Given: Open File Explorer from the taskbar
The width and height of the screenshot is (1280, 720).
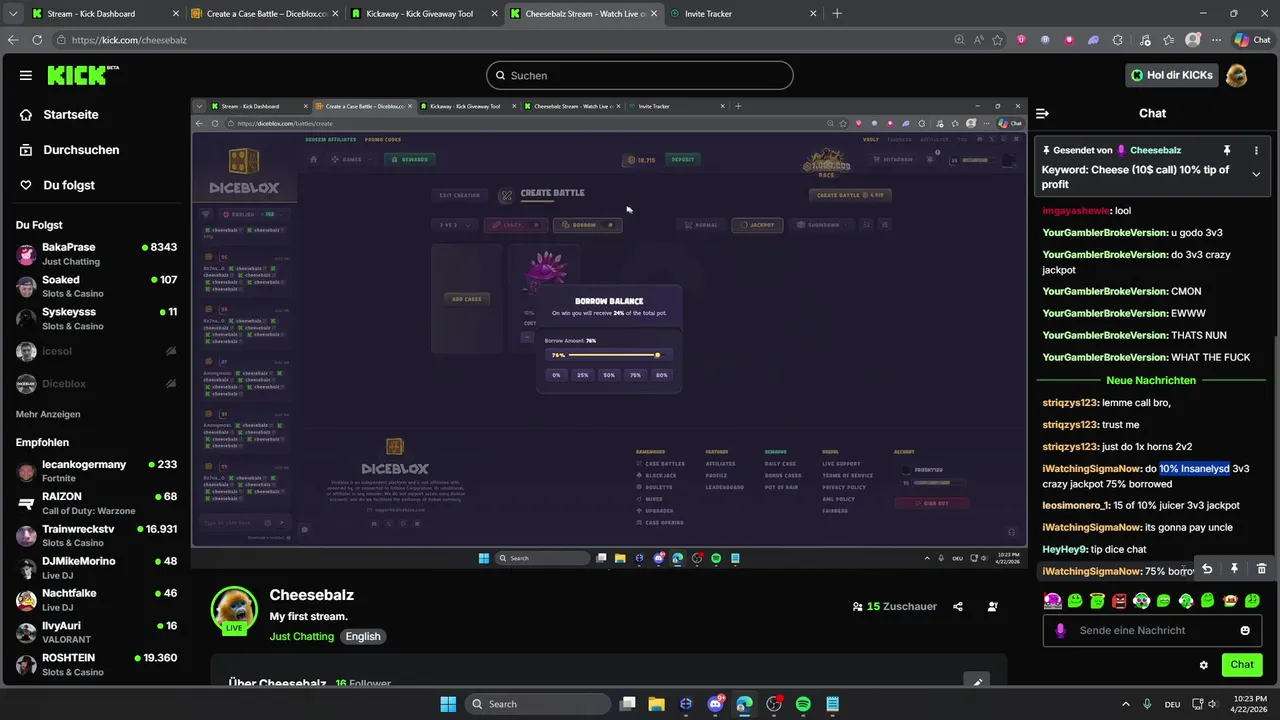Looking at the screenshot, I should click(x=656, y=704).
